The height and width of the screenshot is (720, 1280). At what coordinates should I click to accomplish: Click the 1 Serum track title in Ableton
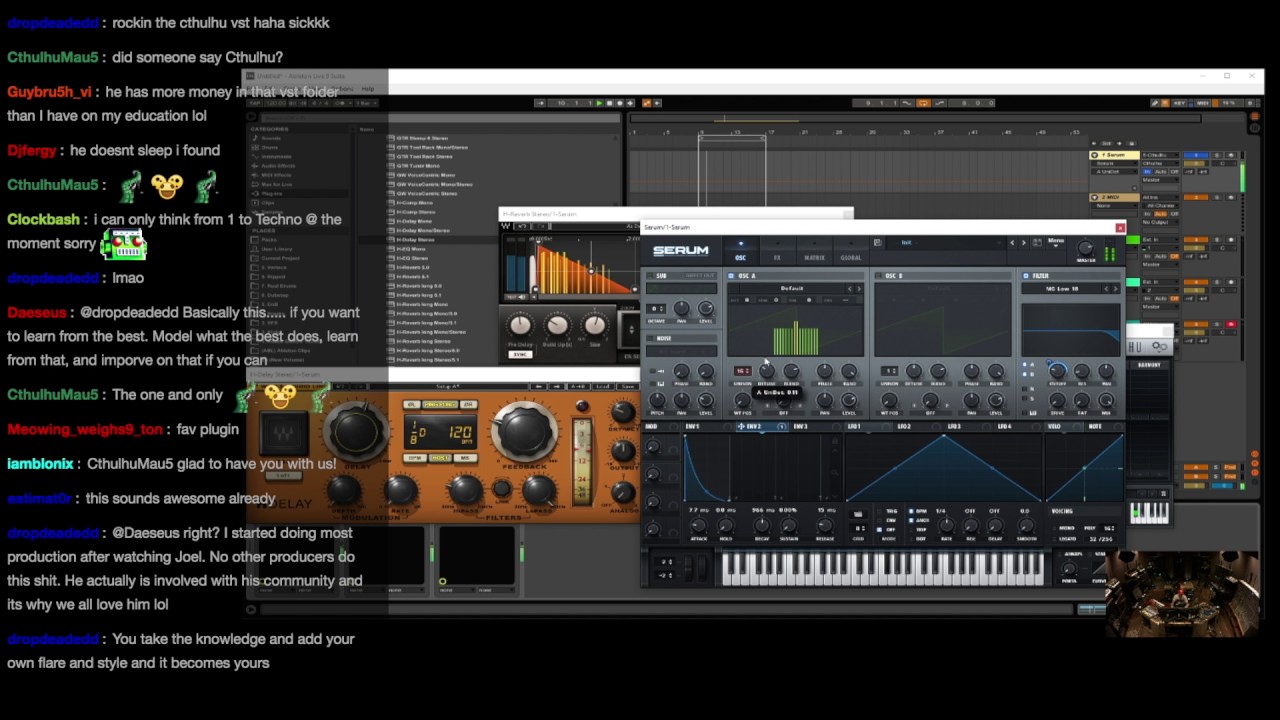tap(1115, 155)
